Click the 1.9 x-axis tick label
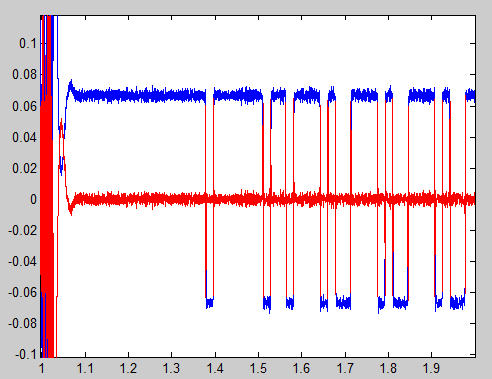 (x=432, y=369)
